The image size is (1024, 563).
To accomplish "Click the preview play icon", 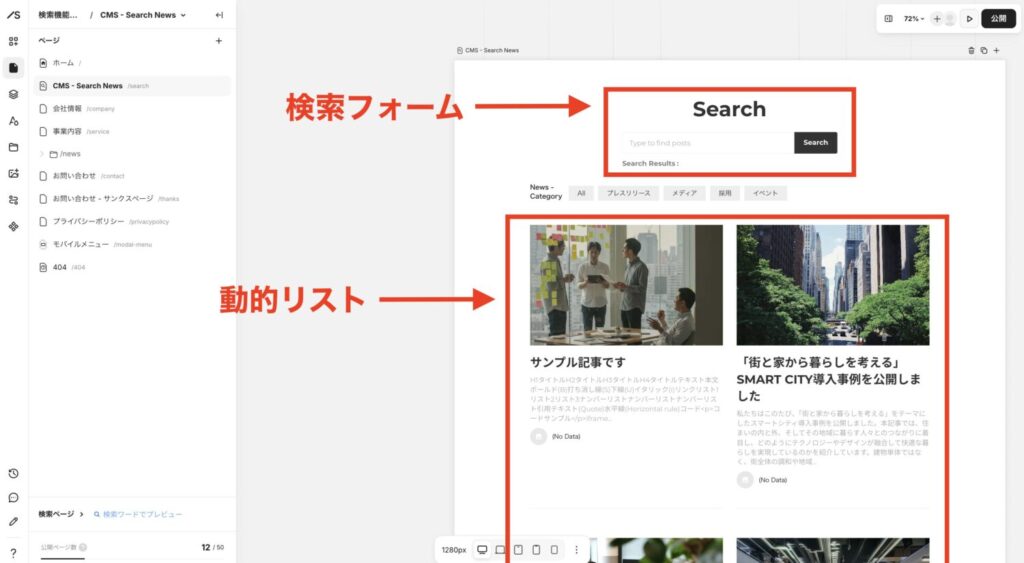I will tap(968, 18).
